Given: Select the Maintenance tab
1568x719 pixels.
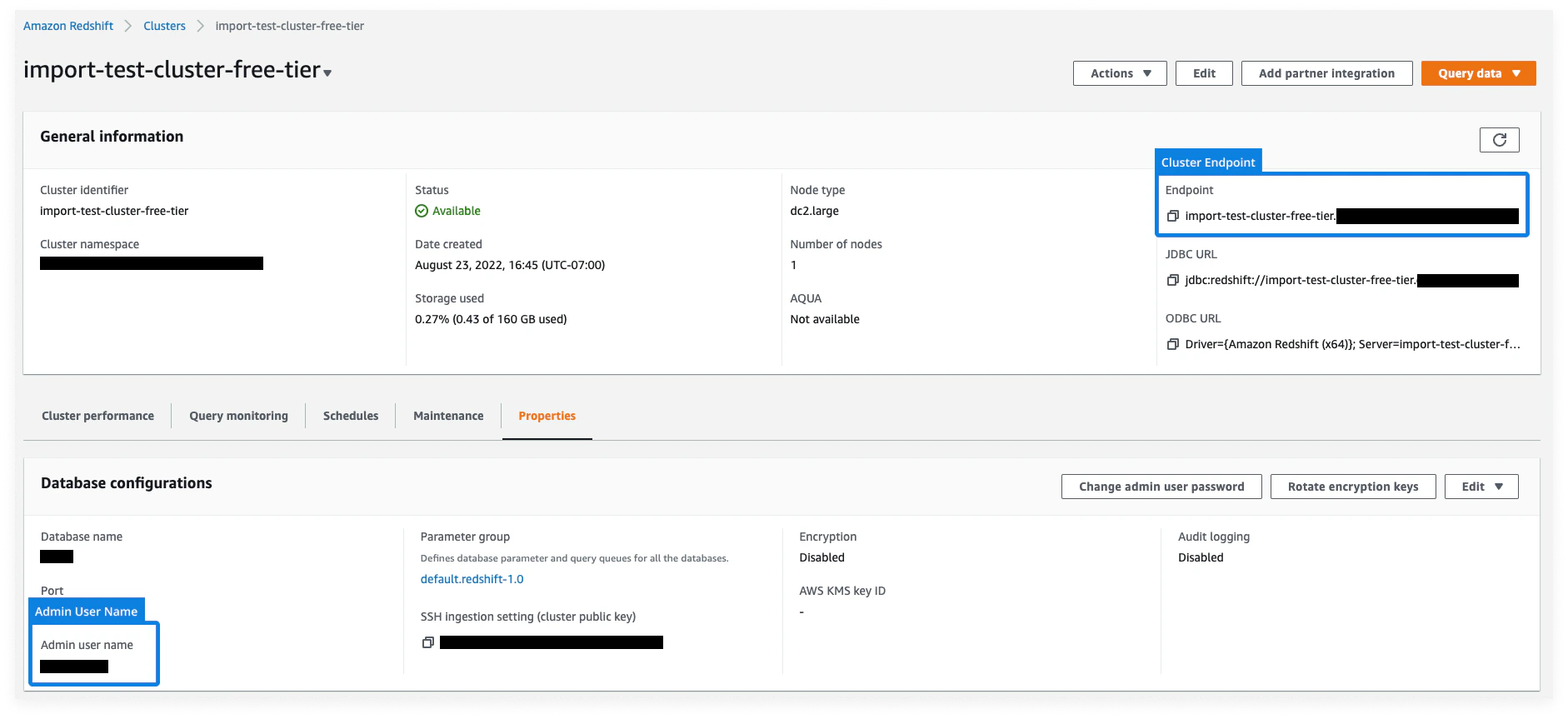Looking at the screenshot, I should point(448,416).
